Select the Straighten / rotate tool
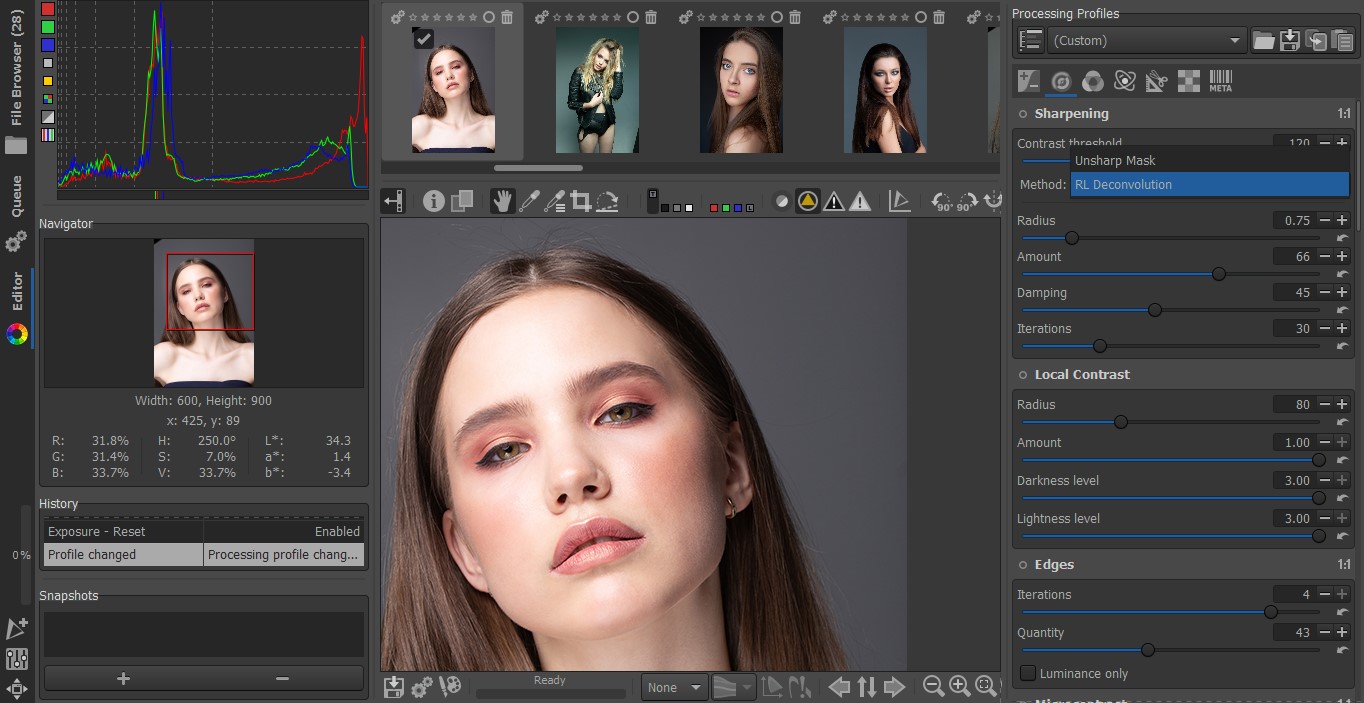 coord(607,201)
